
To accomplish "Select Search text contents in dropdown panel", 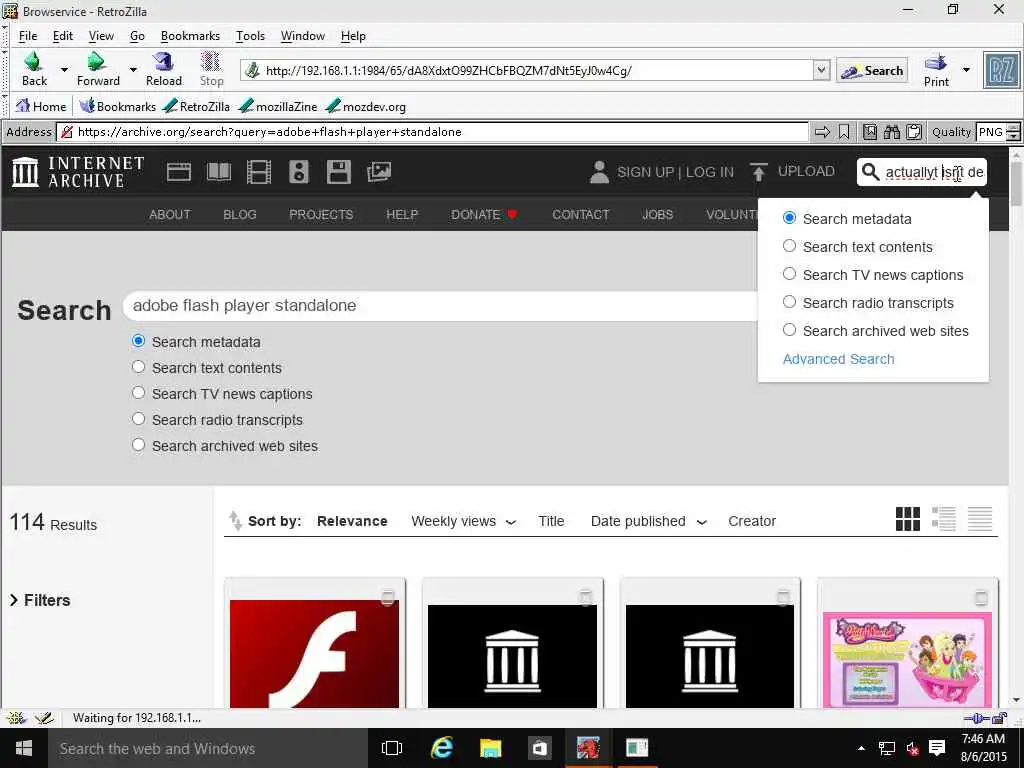I will pos(789,246).
